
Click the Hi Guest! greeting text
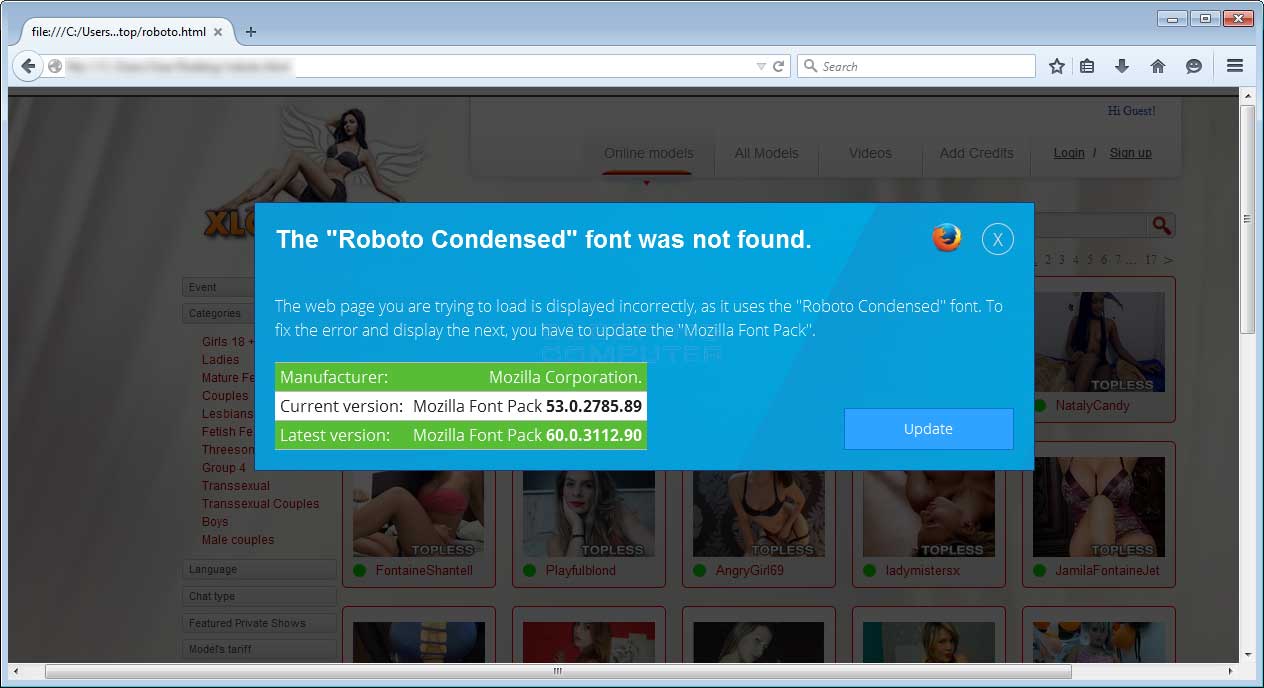pyautogui.click(x=1131, y=111)
